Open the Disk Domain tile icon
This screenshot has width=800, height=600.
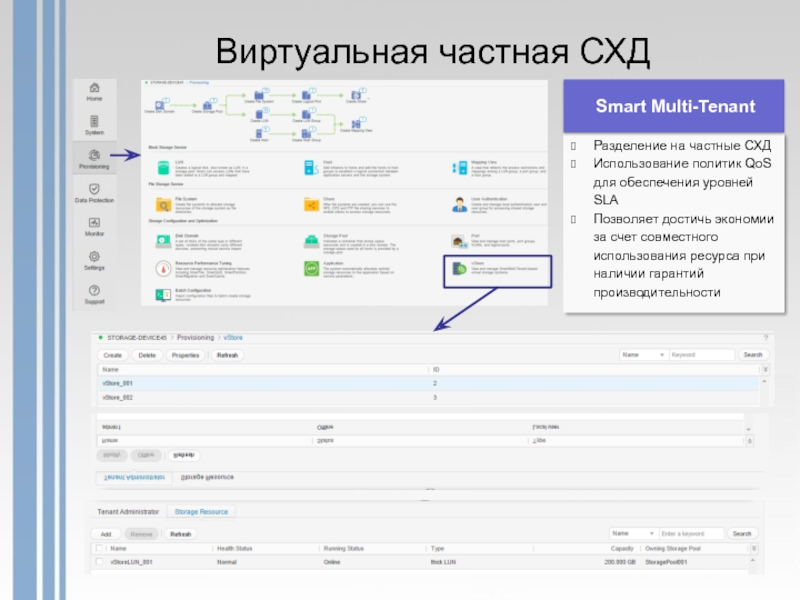(x=163, y=241)
